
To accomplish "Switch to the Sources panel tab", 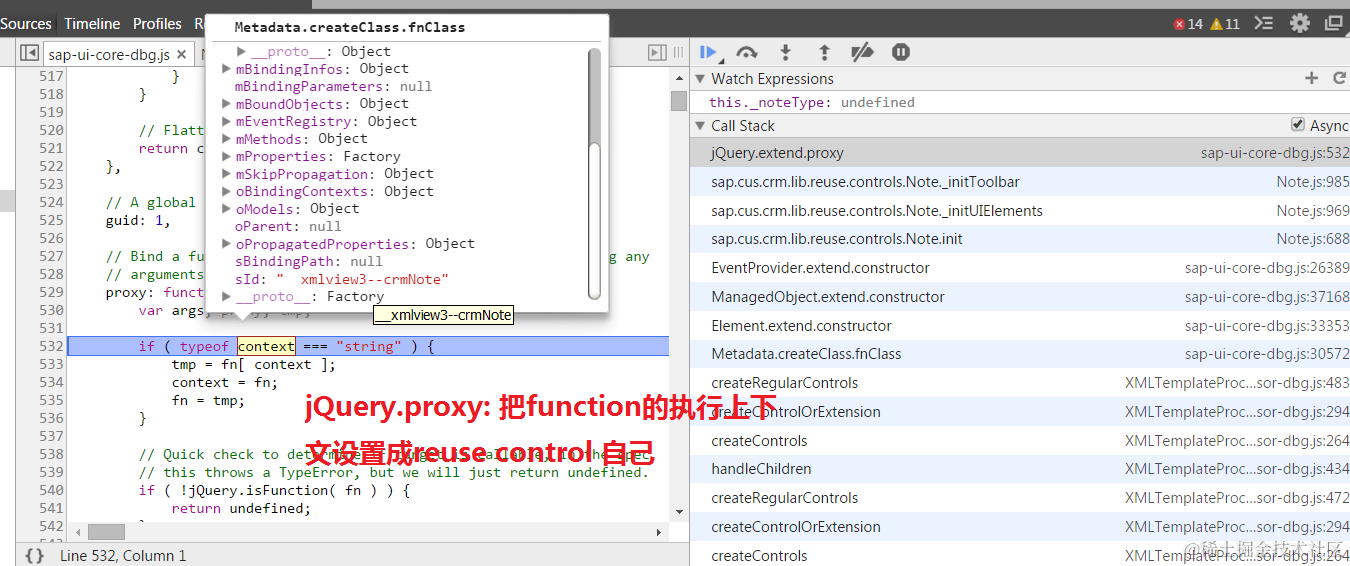I will (x=26, y=23).
